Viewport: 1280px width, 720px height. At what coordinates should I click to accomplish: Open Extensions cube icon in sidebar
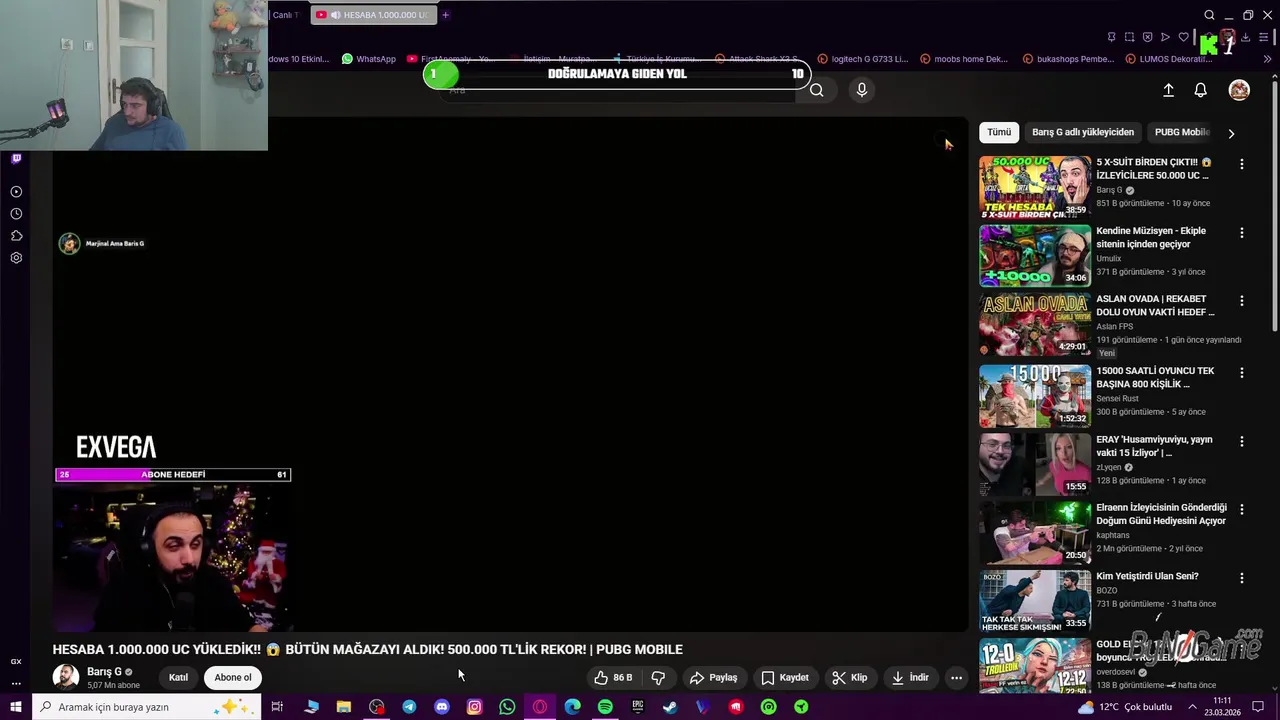(x=16, y=236)
